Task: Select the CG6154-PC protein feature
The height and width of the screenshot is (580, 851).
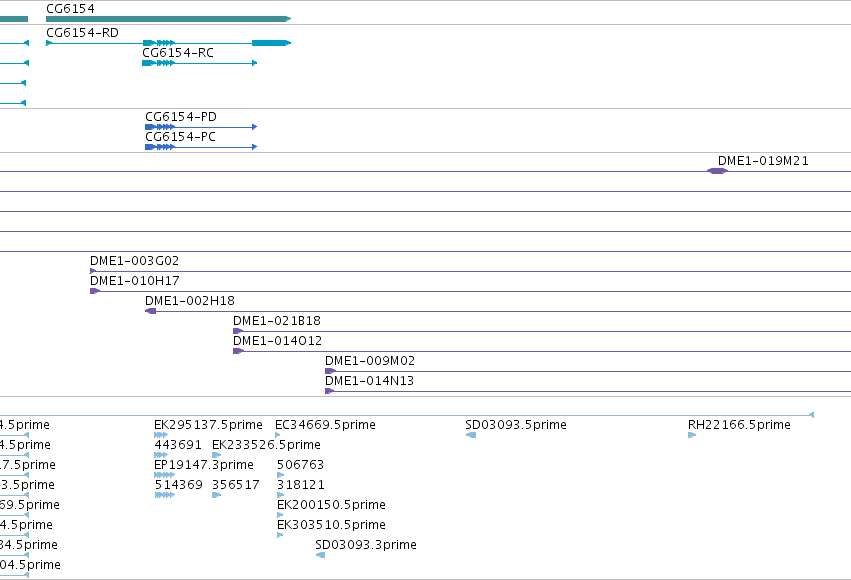Action: pyautogui.click(x=201, y=147)
